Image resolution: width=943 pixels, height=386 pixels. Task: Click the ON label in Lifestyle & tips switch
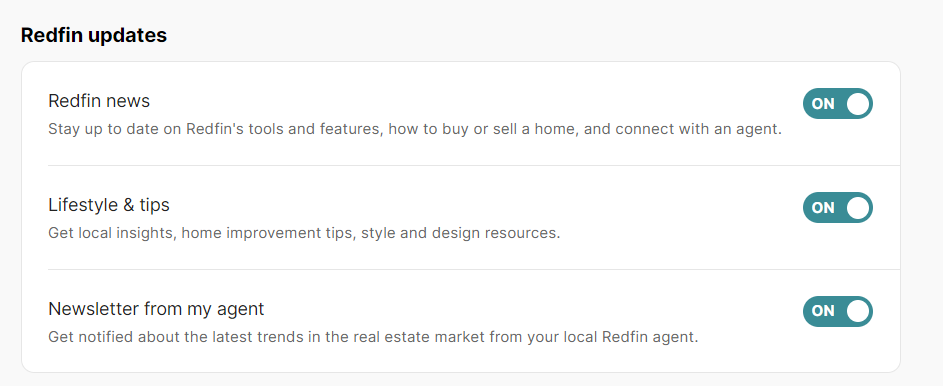tap(823, 207)
